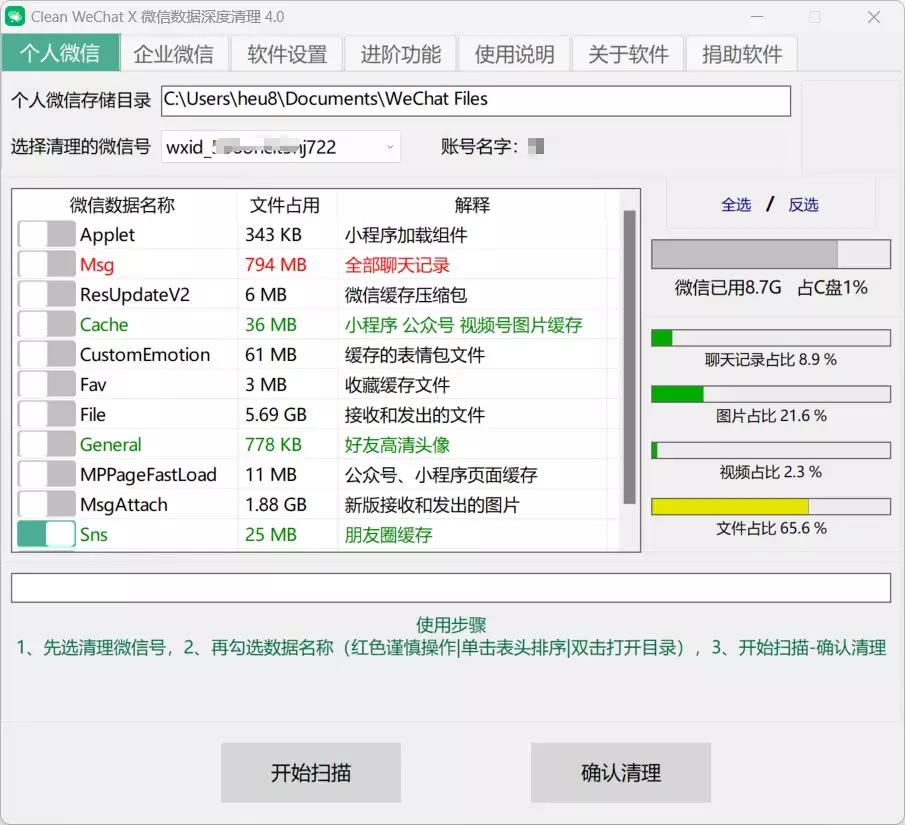Disable the Sns row switch
The width and height of the screenshot is (905, 825).
pyautogui.click(x=46, y=535)
